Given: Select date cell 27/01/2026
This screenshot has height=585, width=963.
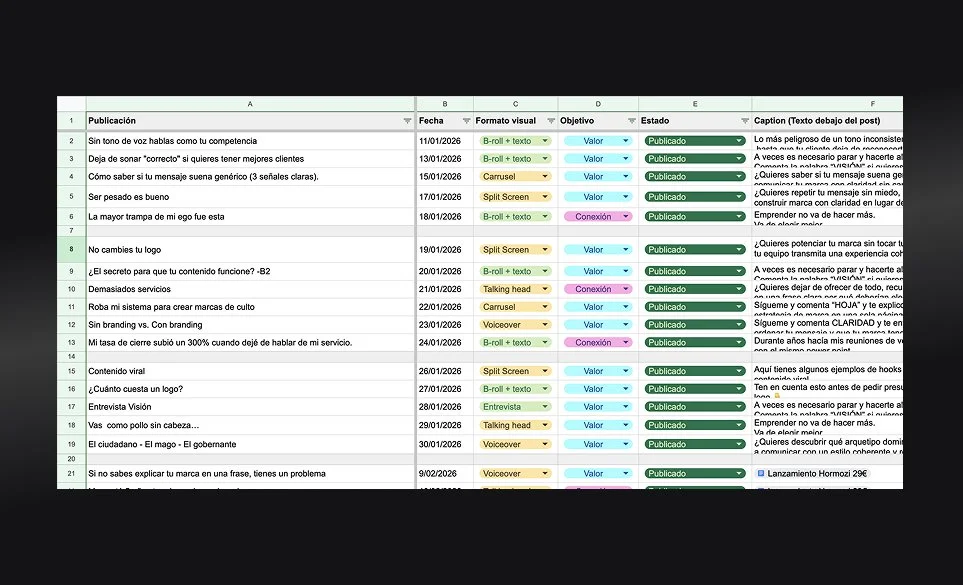Looking at the screenshot, I should point(445,389).
